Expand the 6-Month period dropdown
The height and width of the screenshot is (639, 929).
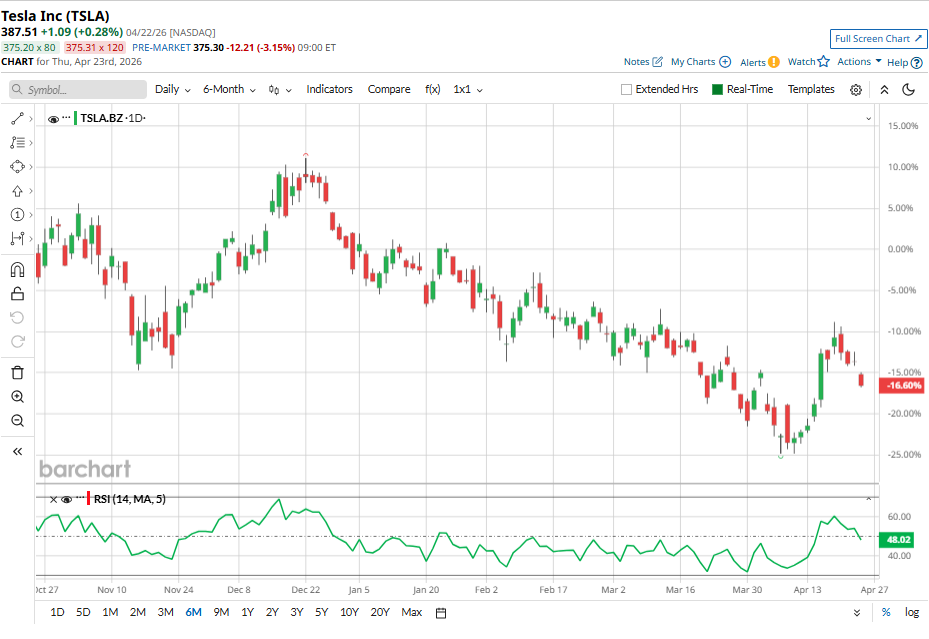click(x=229, y=89)
